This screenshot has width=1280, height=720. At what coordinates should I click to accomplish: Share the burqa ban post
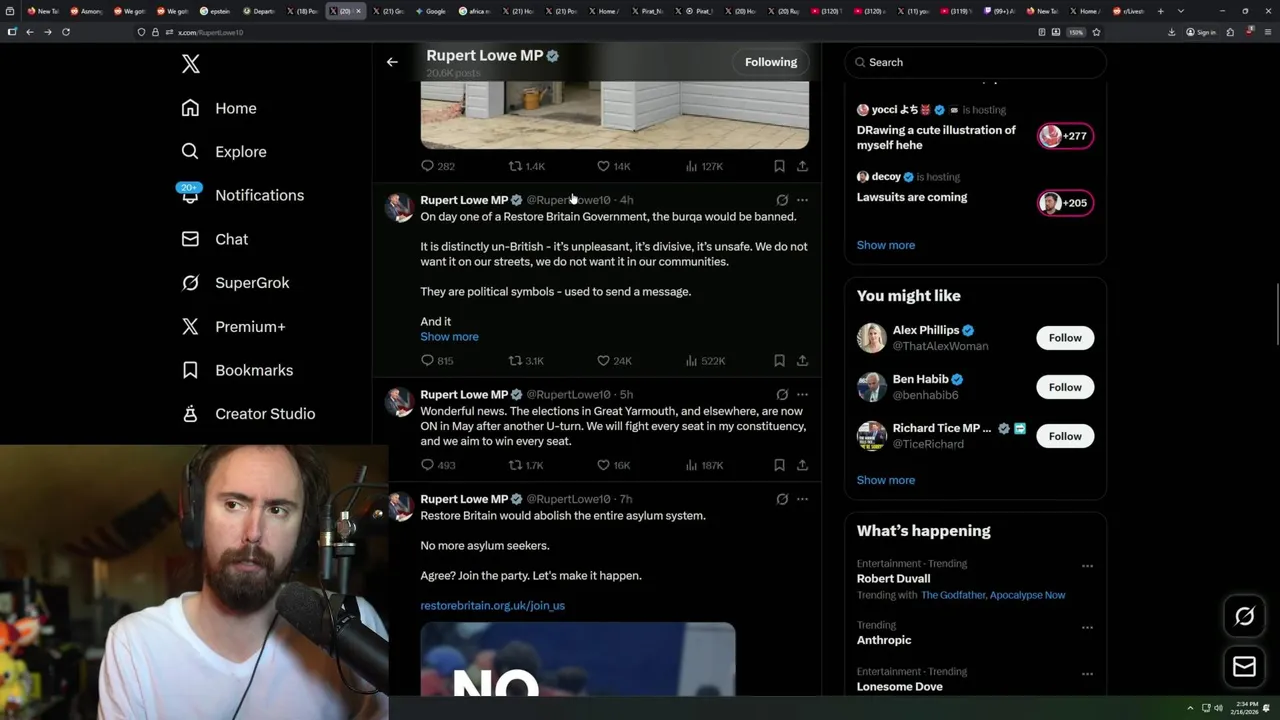802,361
